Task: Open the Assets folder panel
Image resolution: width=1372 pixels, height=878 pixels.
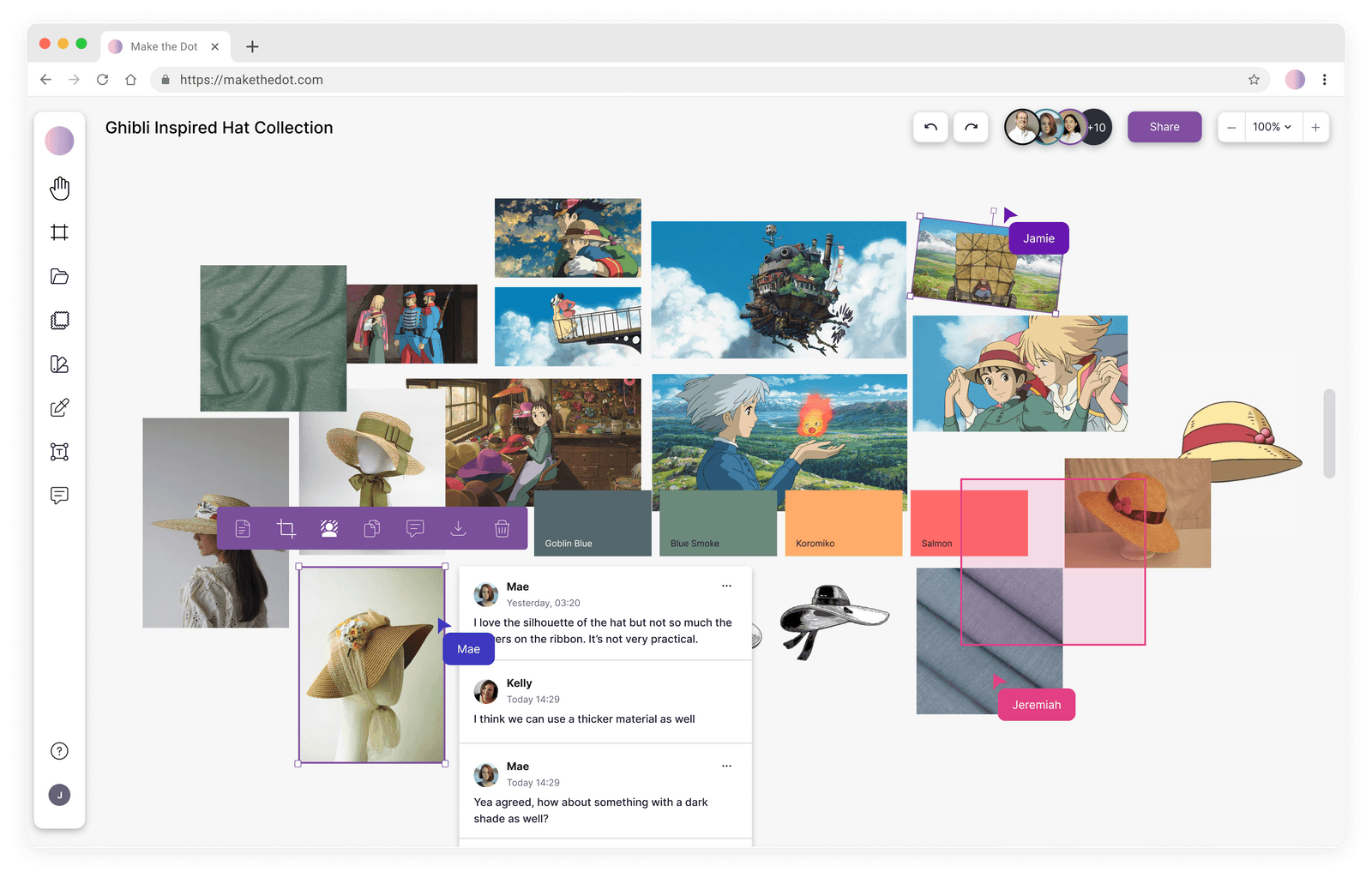Action: click(59, 276)
